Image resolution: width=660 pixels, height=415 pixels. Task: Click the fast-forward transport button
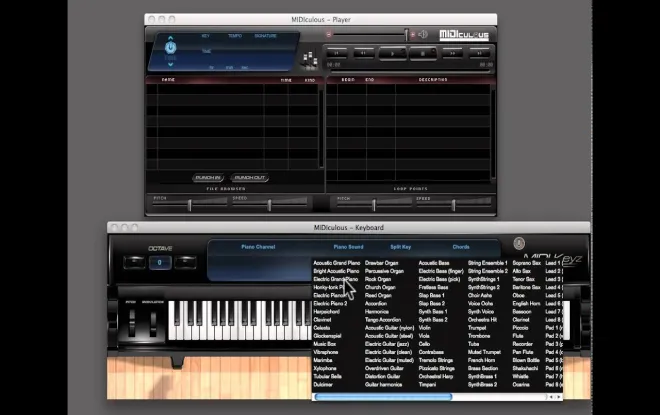452,53
